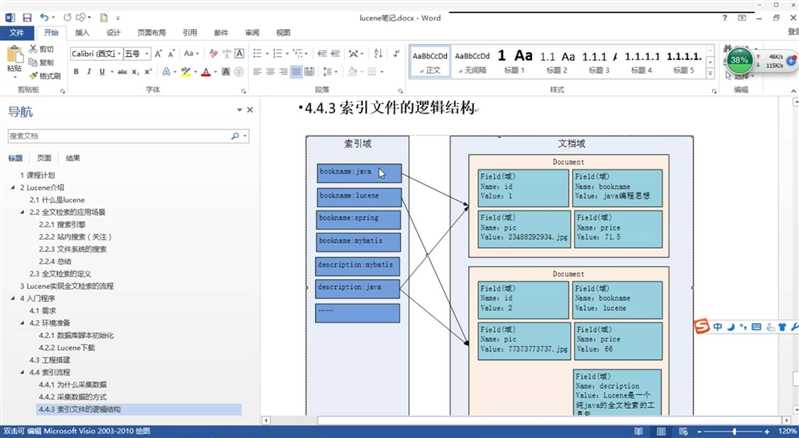Apply the 标题 1 style
Image resolution: width=799 pixels, height=438 pixels.
pyautogui.click(x=514, y=61)
